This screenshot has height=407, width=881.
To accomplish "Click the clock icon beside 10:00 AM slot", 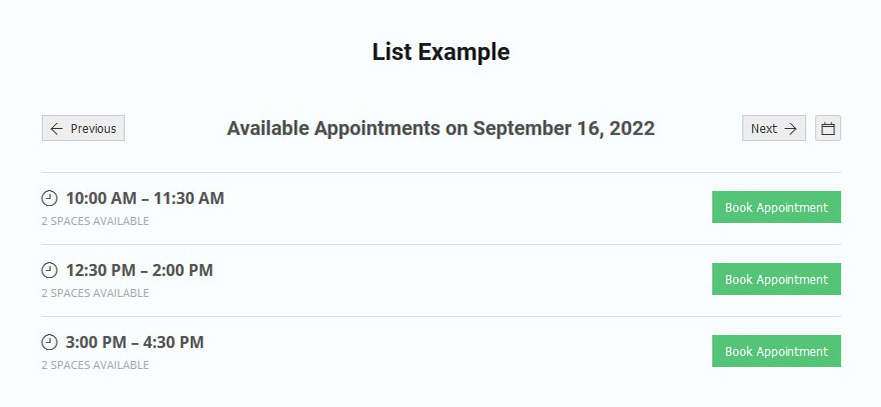I will click(x=50, y=198).
